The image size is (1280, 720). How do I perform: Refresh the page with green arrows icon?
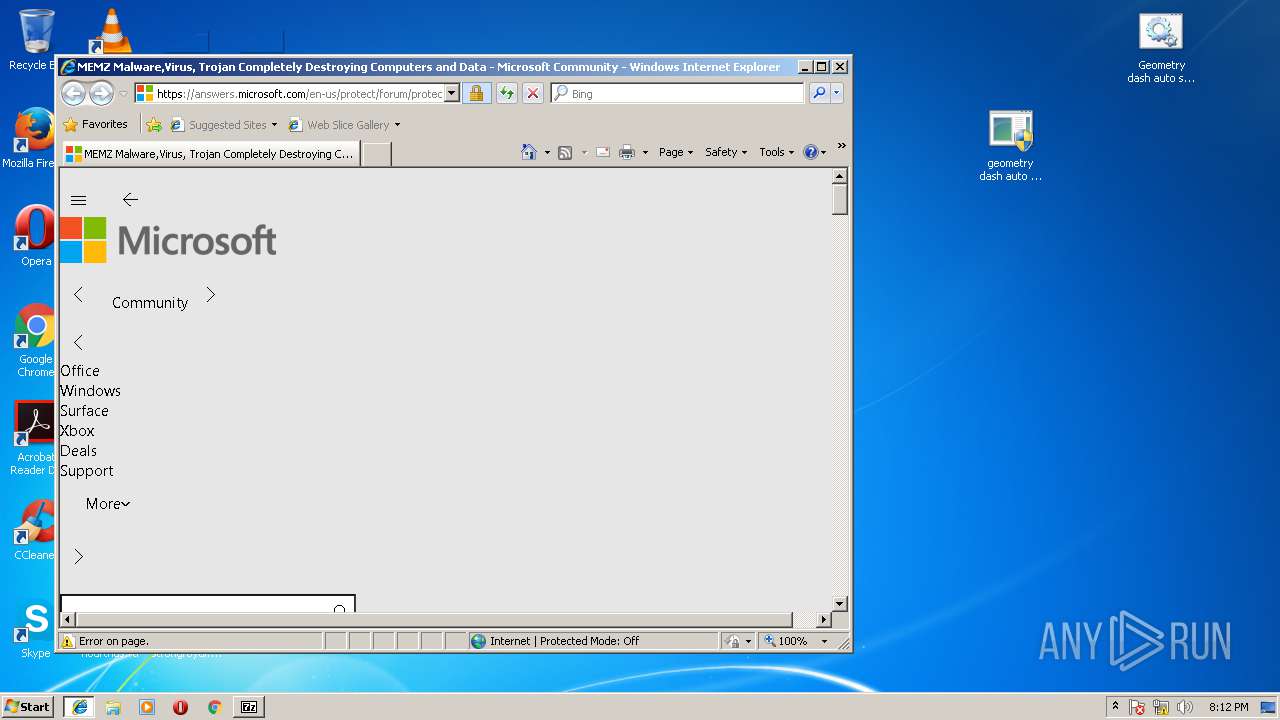[x=507, y=93]
